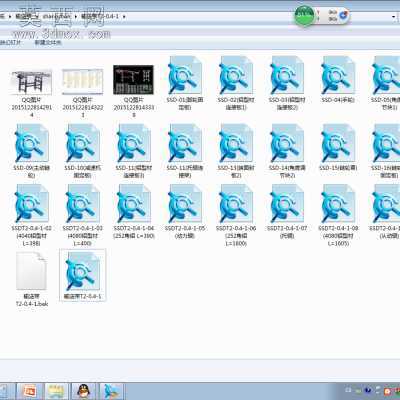Click the SSDT2-0.4-1-07 file name label

pyautogui.click(x=287, y=232)
